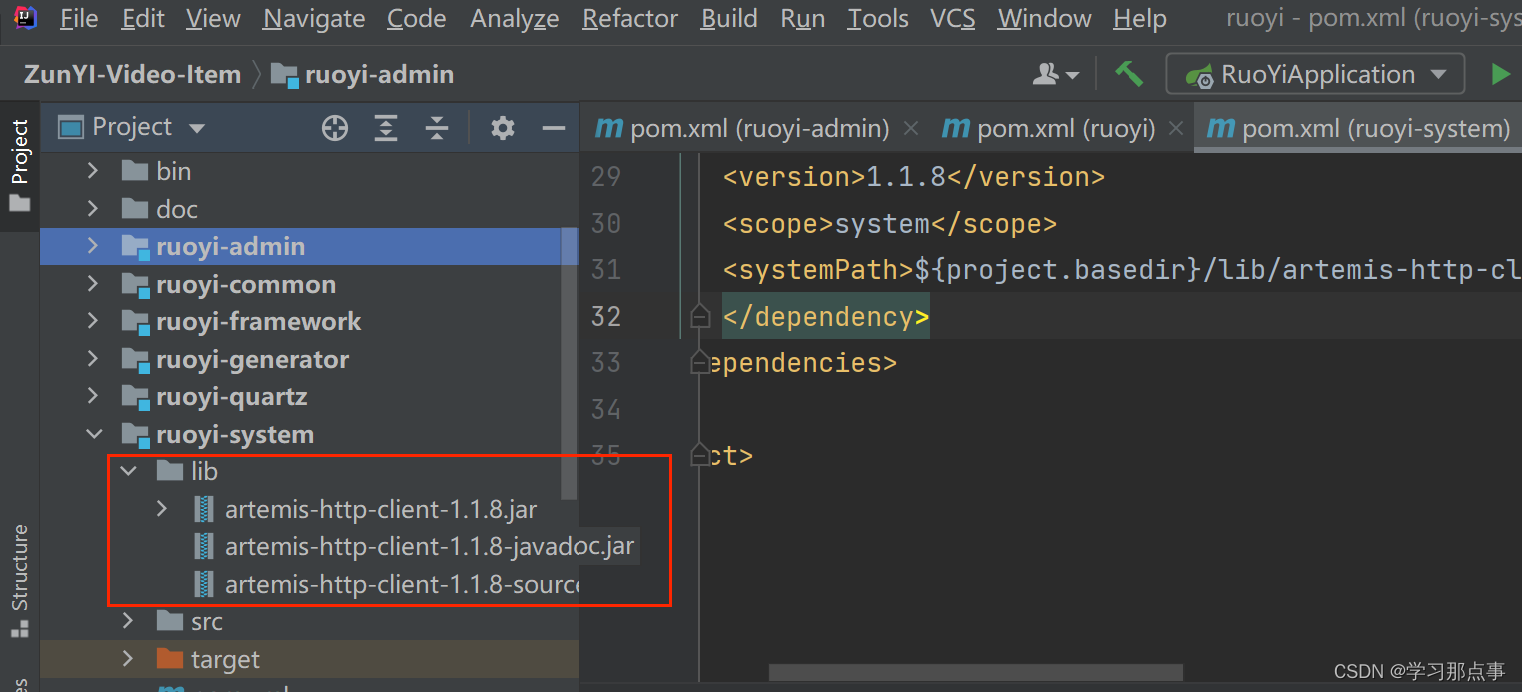
Task: Expand the target folder
Action: click(128, 659)
